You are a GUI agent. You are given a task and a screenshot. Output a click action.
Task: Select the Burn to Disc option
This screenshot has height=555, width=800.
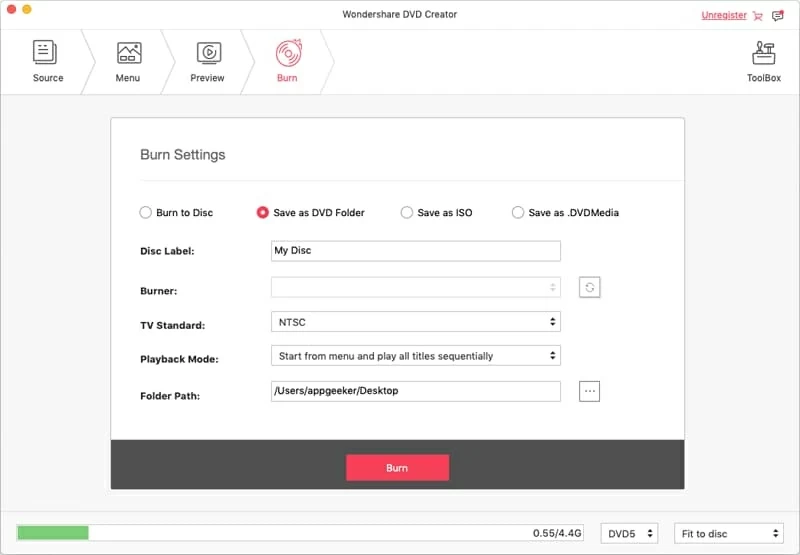tap(145, 212)
